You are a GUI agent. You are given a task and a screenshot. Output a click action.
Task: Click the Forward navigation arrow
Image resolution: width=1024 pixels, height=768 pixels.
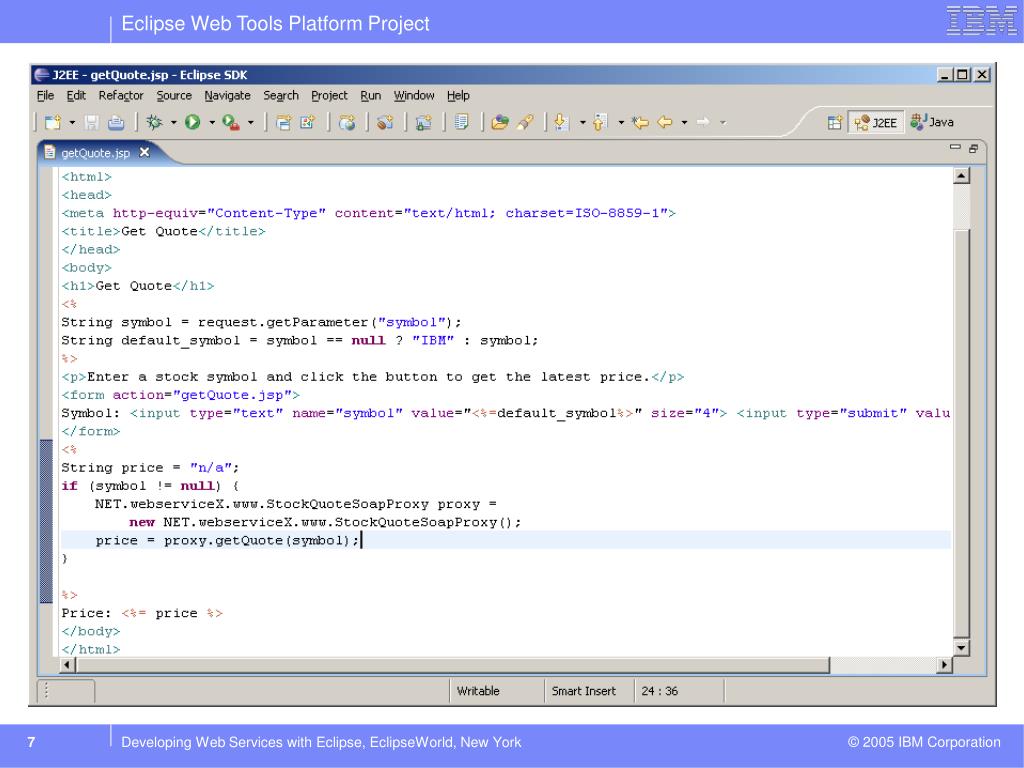[703, 122]
